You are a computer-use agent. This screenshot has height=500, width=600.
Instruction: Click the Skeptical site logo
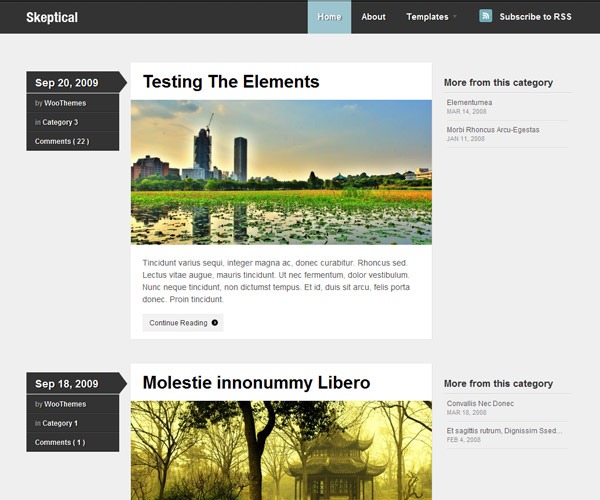pyautogui.click(x=52, y=17)
